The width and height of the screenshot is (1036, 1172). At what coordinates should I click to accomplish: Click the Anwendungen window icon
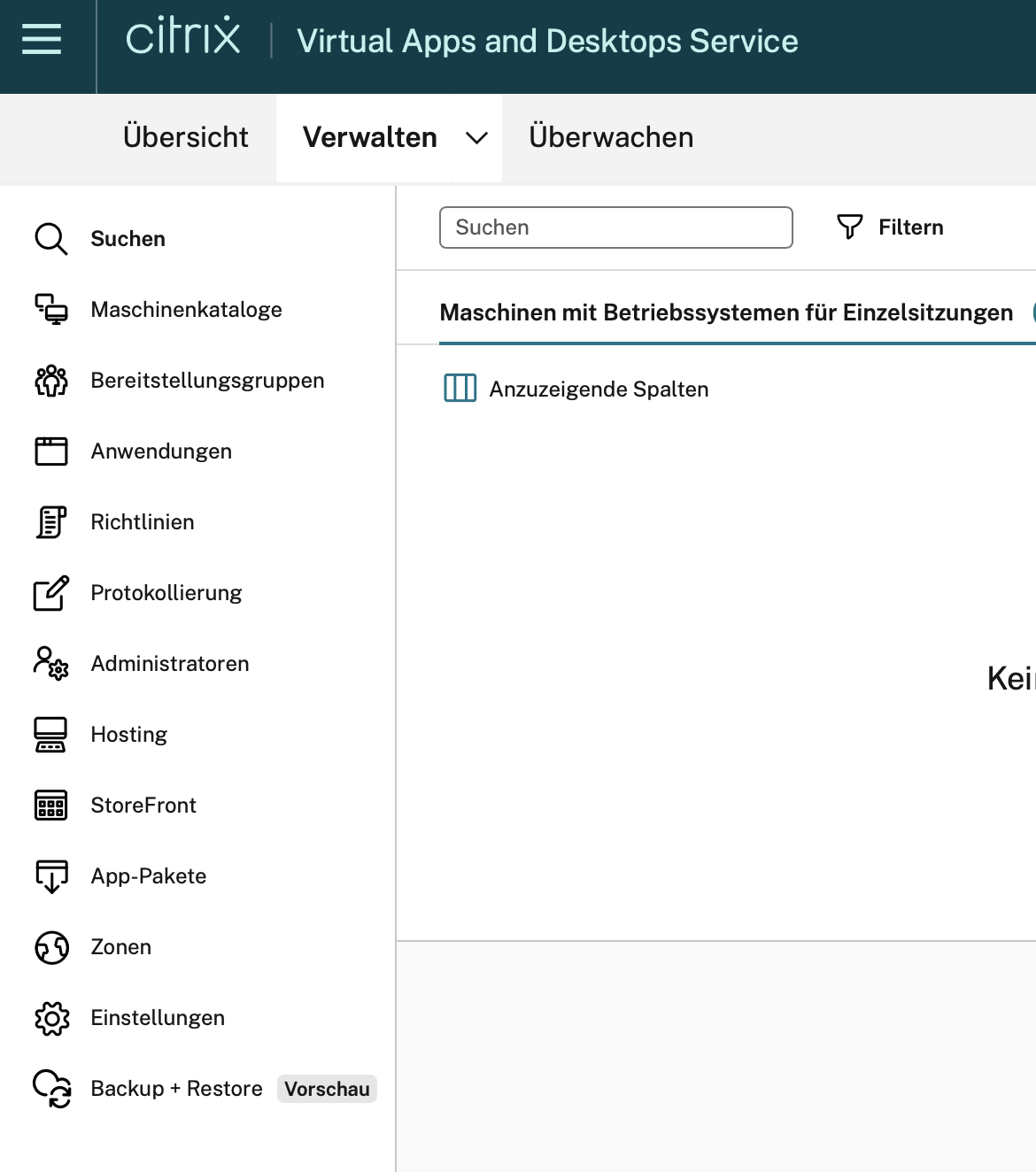pos(51,451)
